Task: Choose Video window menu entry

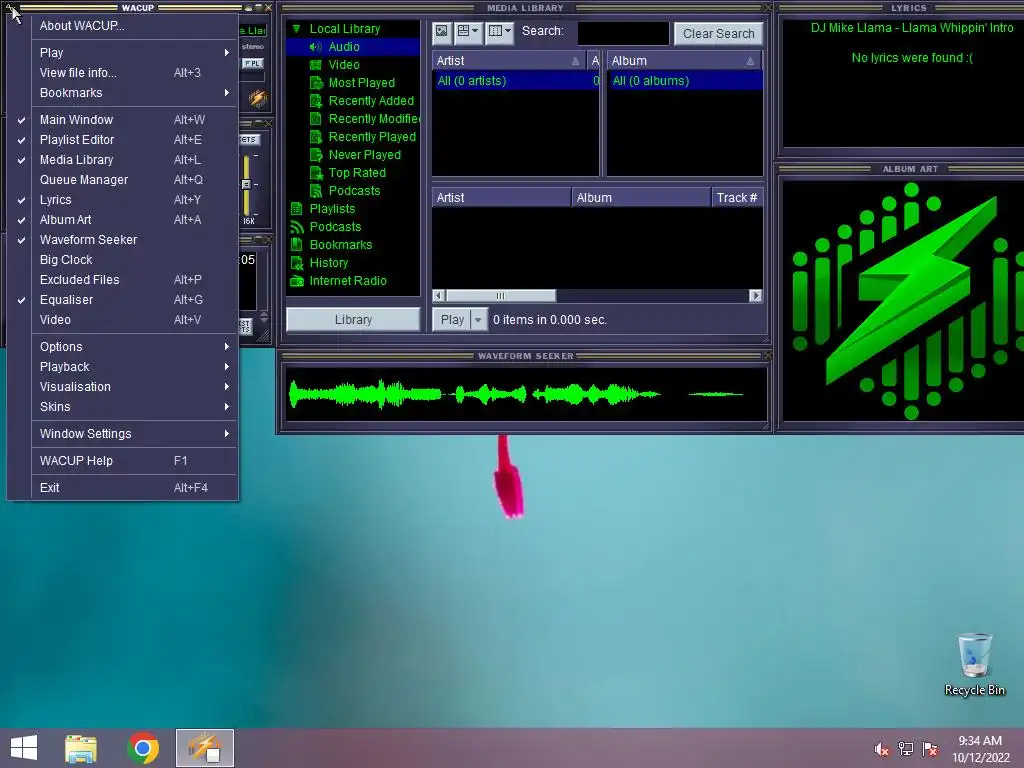Action: coord(122,320)
